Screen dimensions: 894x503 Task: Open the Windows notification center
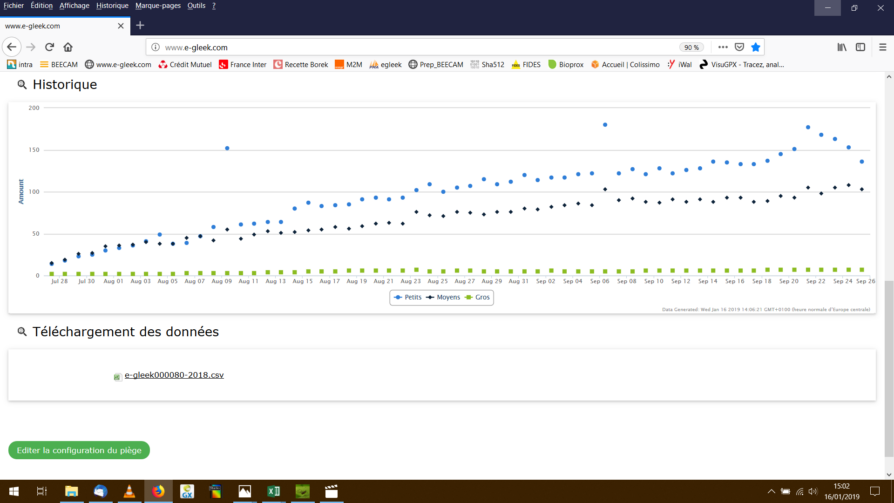(875, 491)
